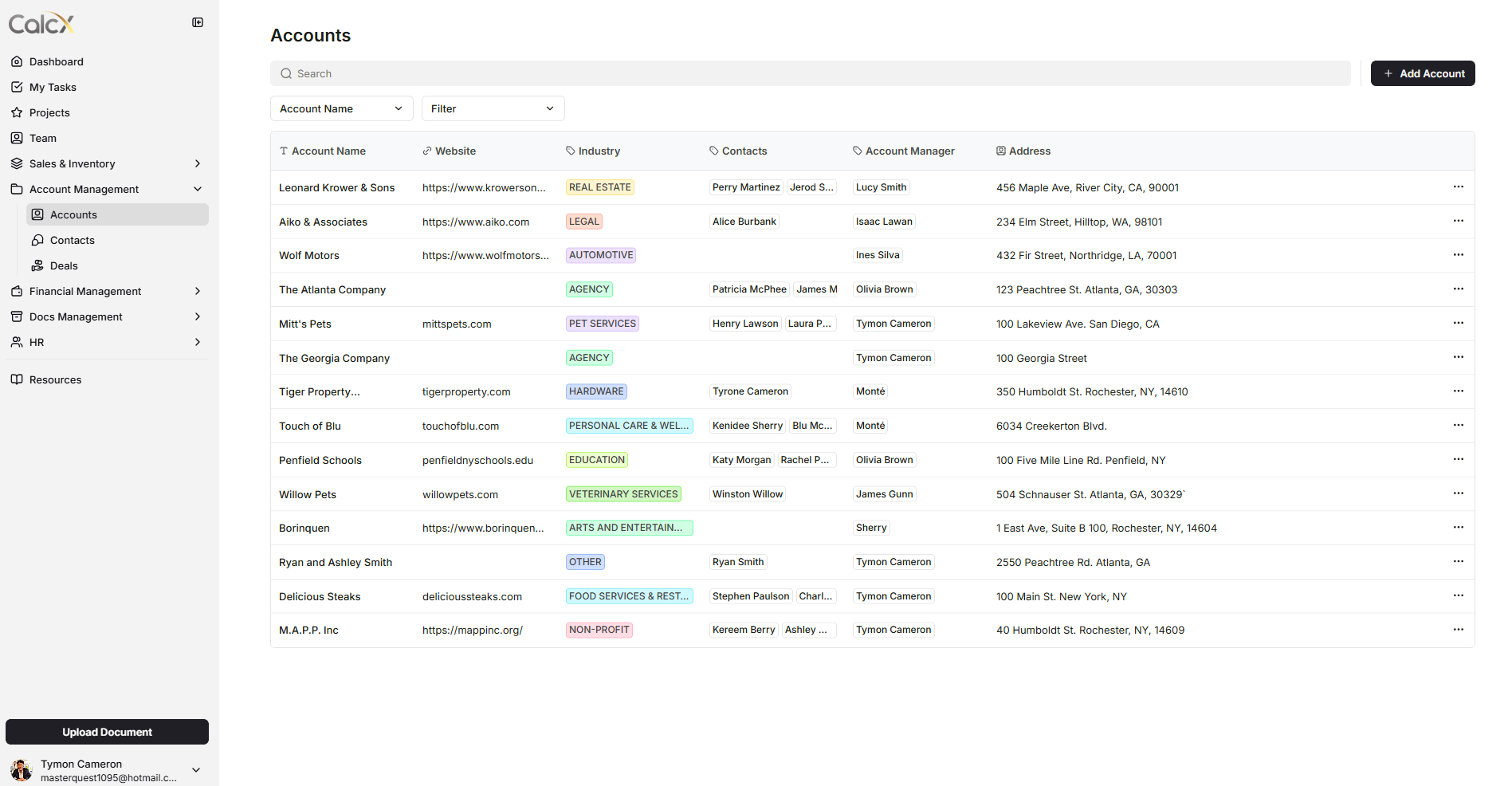Open the actions menu for Delicious Steaks
This screenshot has width=1512, height=786.
coord(1459,595)
